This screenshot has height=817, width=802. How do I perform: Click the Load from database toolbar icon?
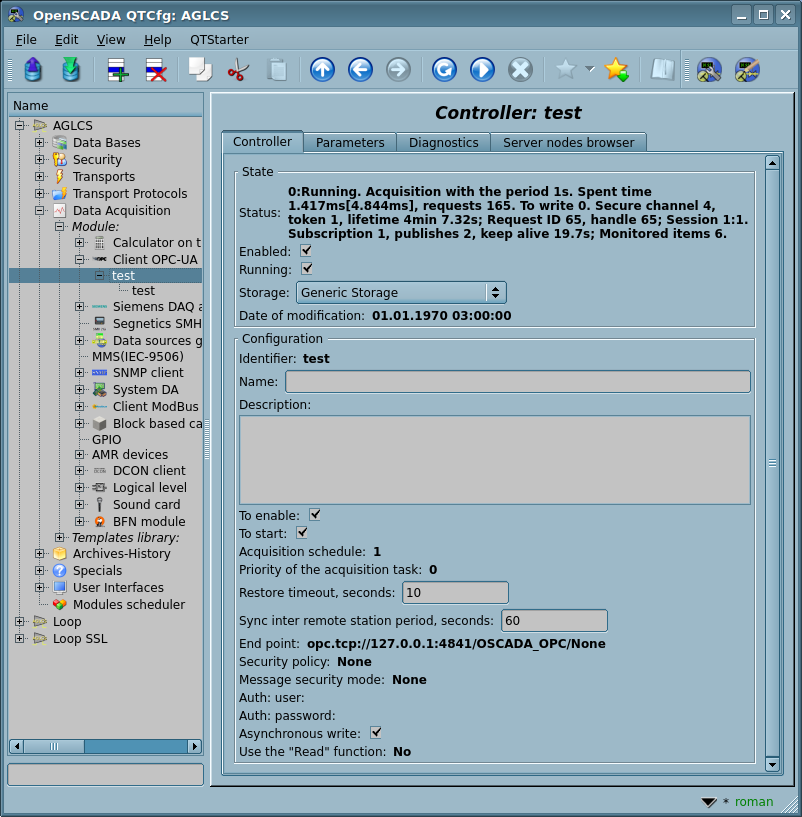click(33, 70)
